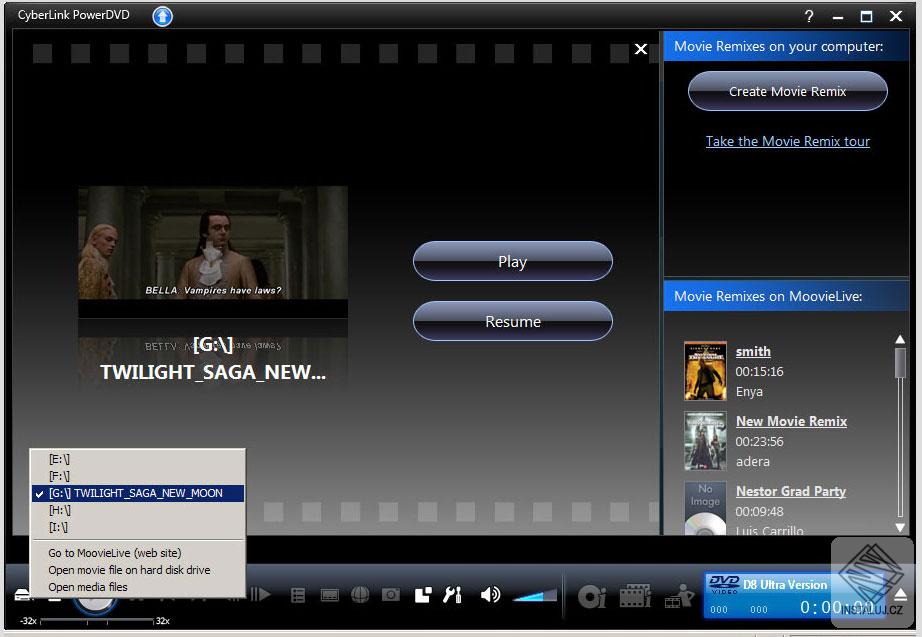This screenshot has width=922, height=637.
Task: Choose Open media files menu entry
Action: (x=88, y=587)
